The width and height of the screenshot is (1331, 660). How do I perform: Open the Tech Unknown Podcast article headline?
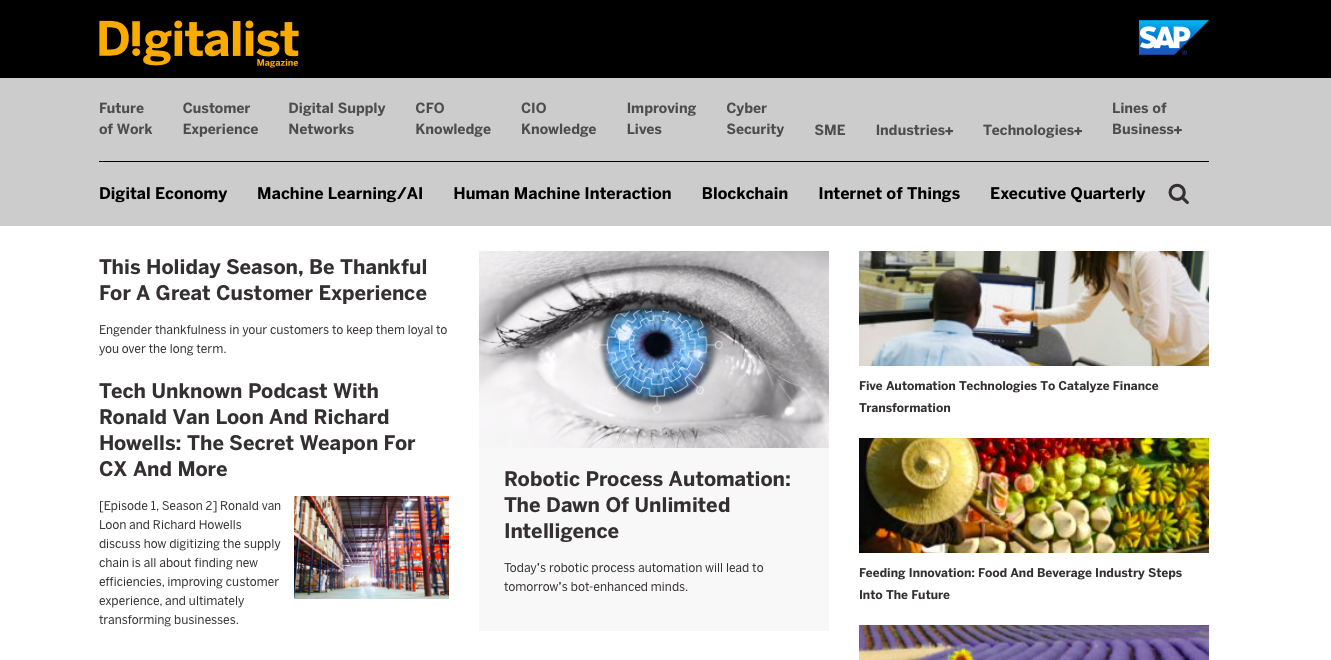[257, 430]
